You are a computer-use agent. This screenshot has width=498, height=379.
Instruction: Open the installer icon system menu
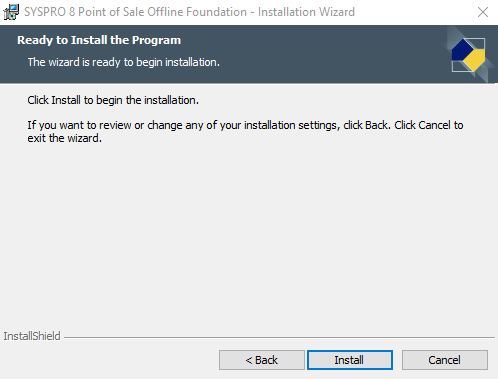point(11,12)
